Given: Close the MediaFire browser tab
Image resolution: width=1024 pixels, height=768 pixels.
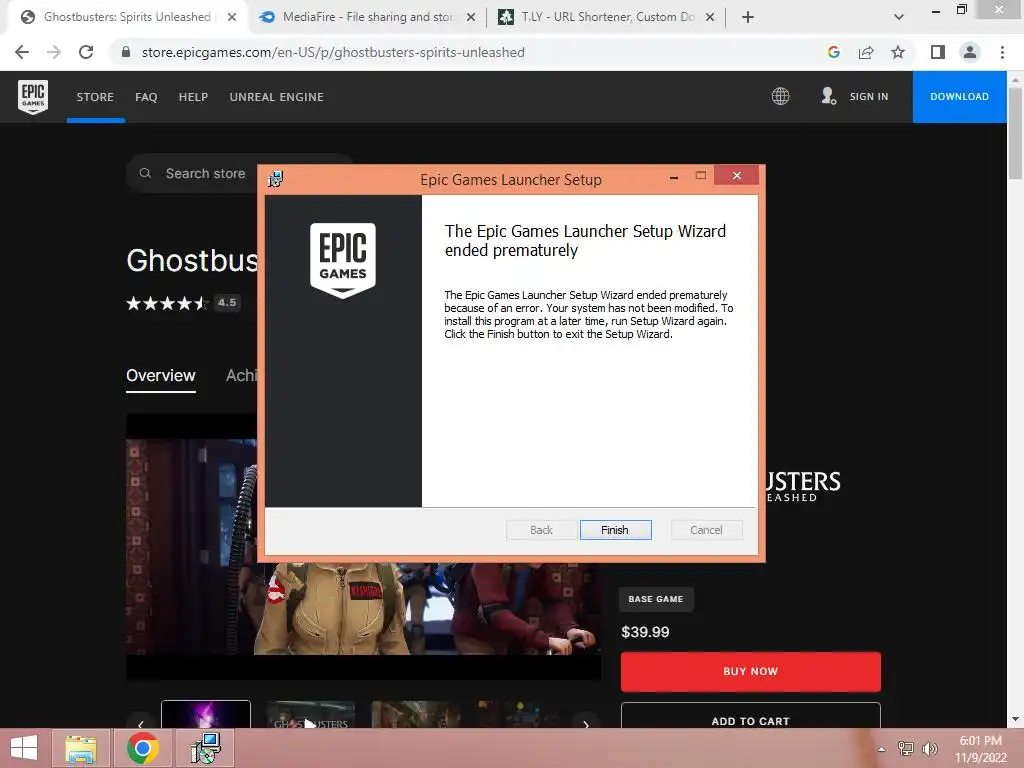Looking at the screenshot, I should tap(471, 17).
